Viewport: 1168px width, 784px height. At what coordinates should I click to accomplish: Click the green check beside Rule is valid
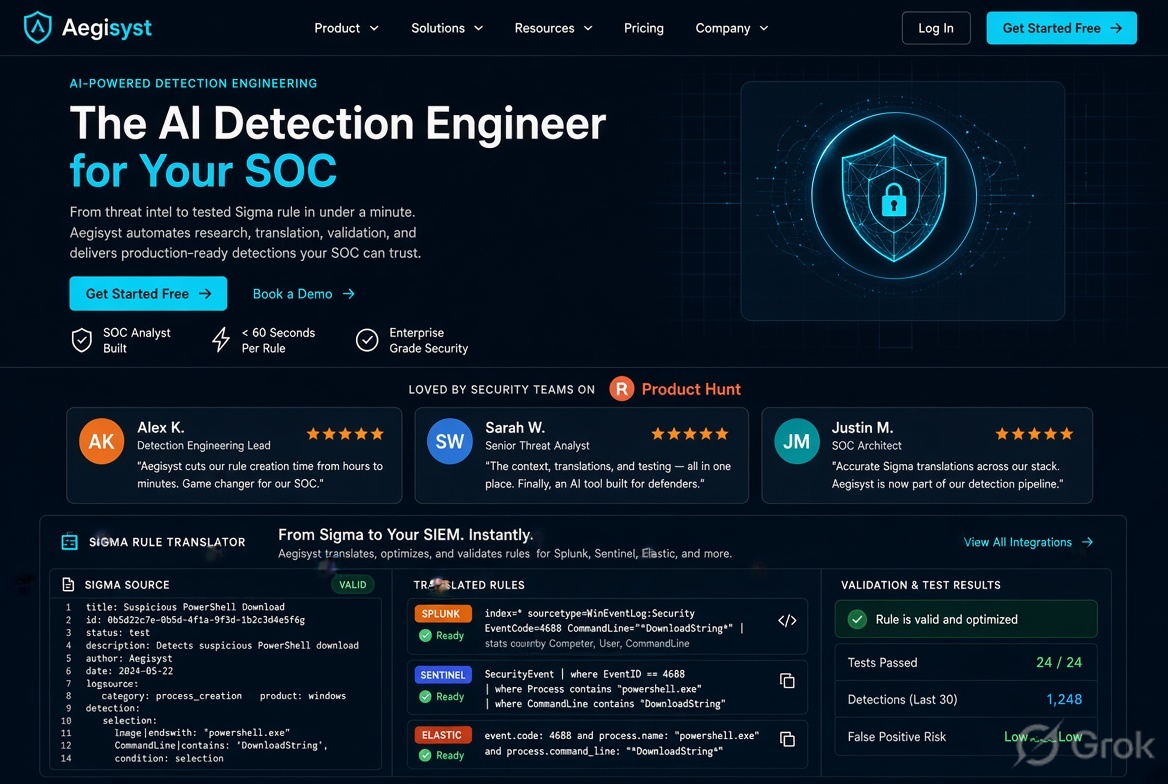tap(857, 619)
